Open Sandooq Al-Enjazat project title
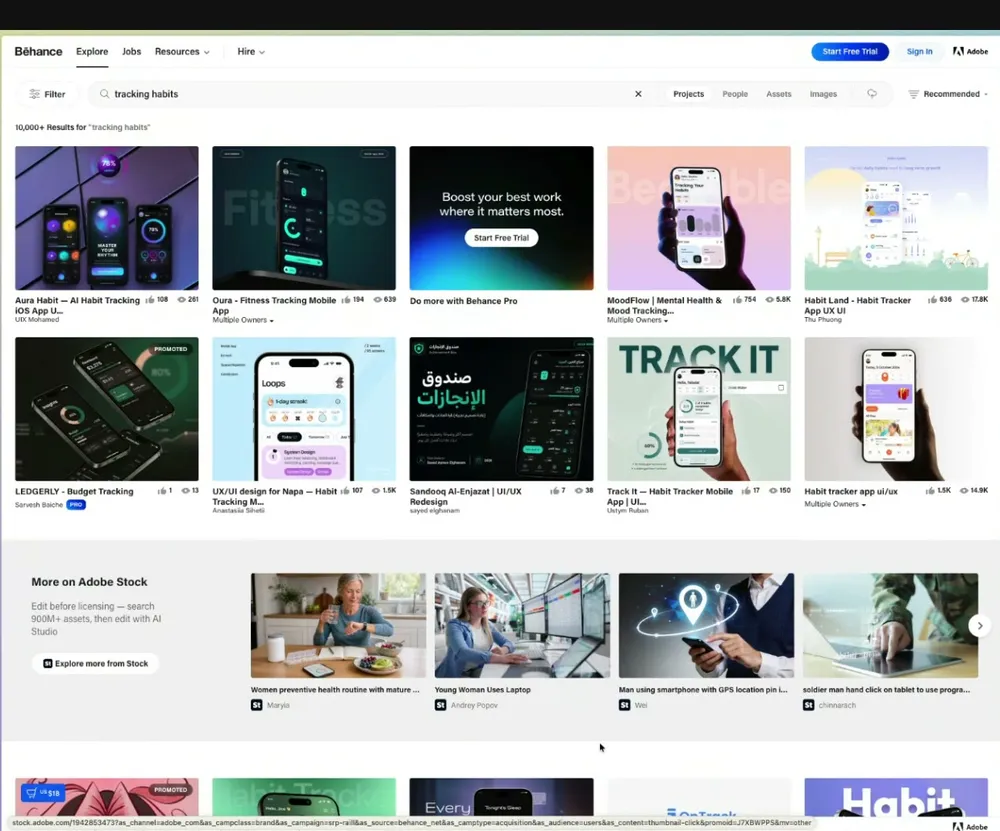1000x831 pixels. [466, 497]
